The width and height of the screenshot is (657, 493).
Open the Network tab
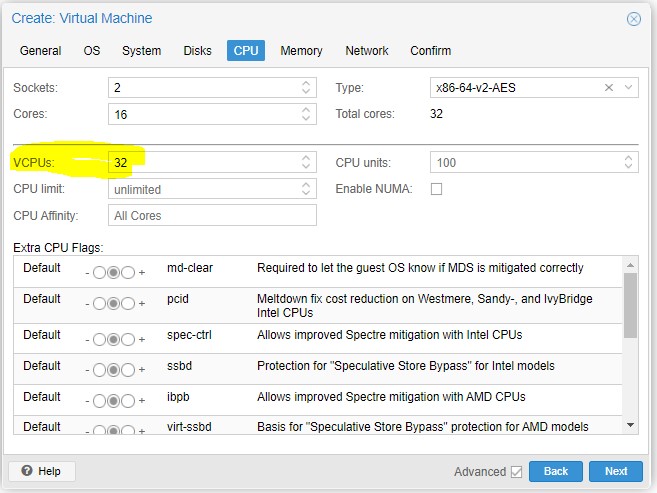point(367,51)
